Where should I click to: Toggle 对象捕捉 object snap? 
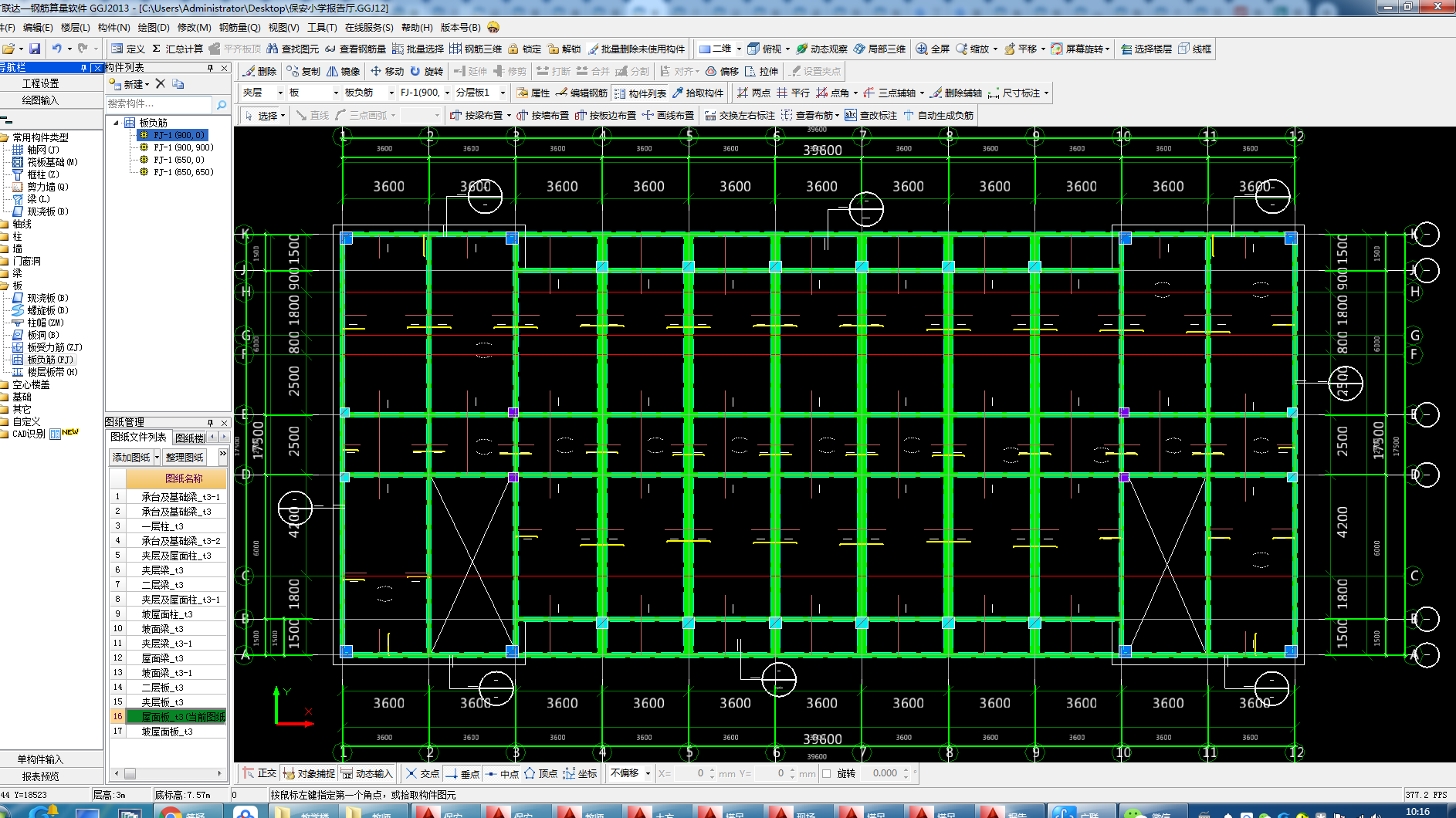click(308, 773)
